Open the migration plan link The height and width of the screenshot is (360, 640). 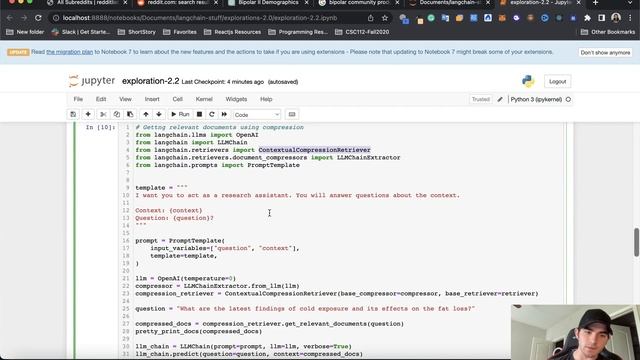[x=69, y=52]
